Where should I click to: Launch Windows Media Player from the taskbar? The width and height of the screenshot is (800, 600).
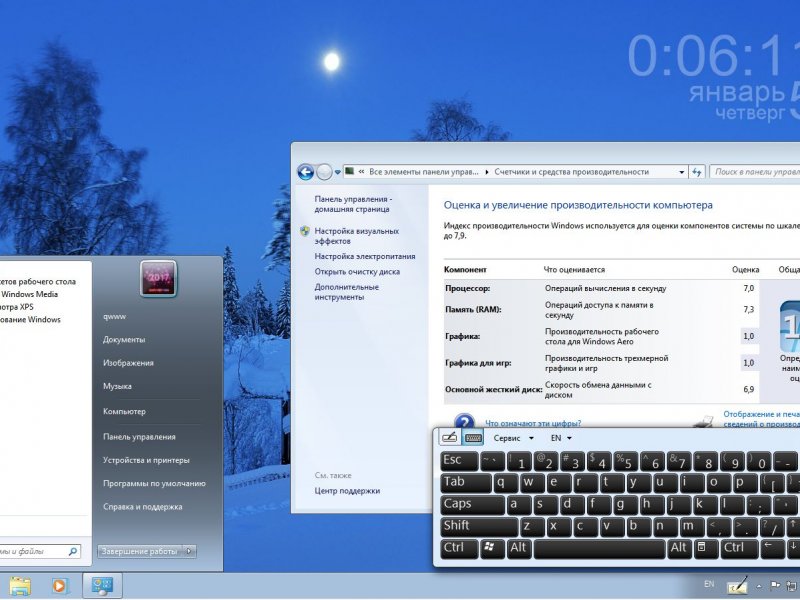(x=60, y=586)
